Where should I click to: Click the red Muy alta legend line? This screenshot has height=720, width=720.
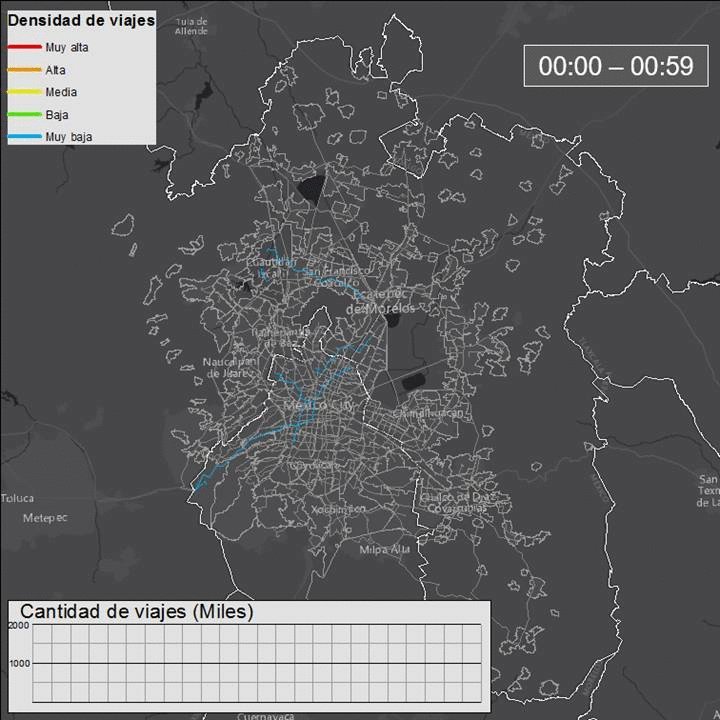[x=24, y=47]
